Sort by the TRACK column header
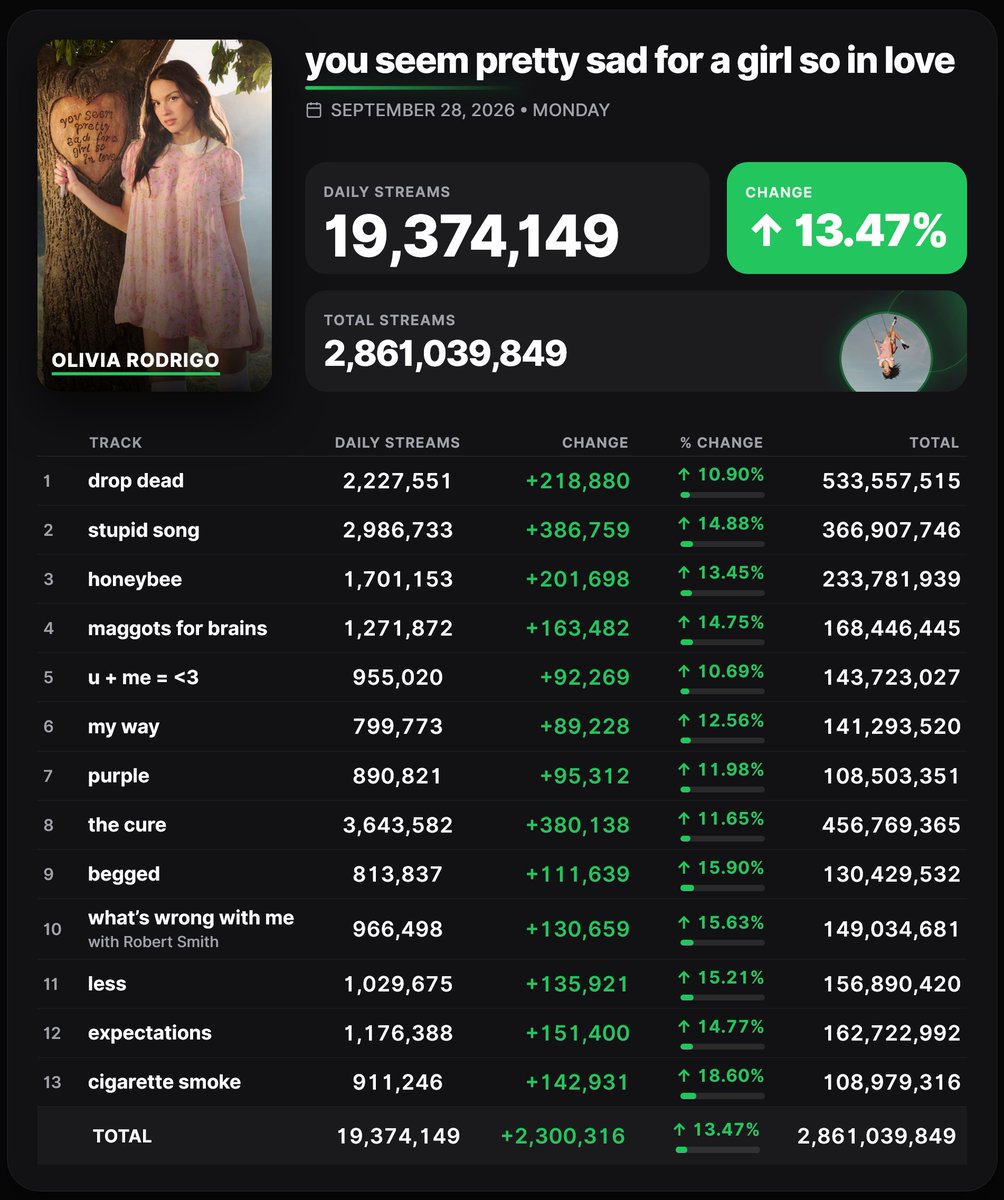 click(x=116, y=442)
